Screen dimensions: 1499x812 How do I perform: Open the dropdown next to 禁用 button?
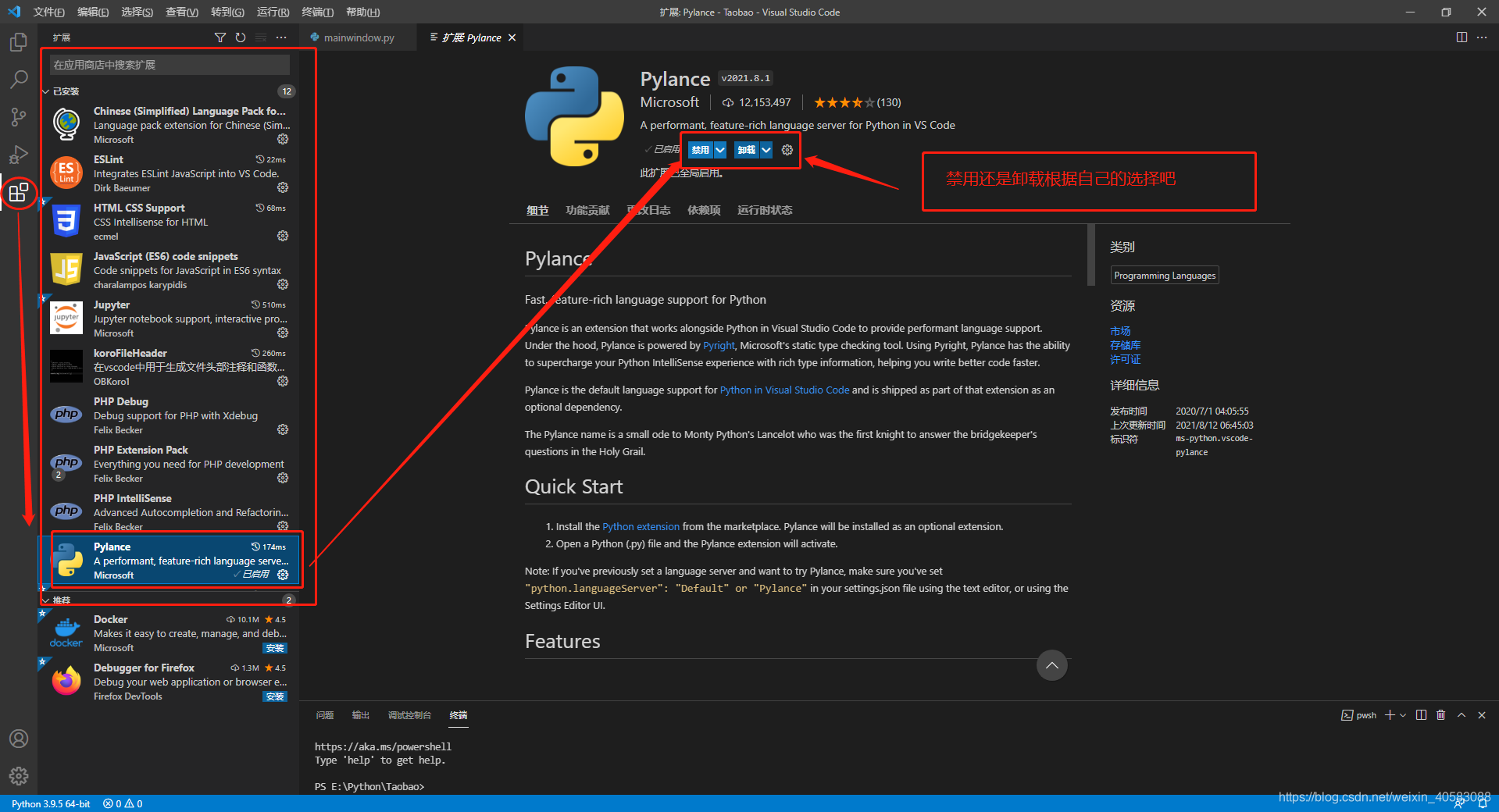point(719,150)
